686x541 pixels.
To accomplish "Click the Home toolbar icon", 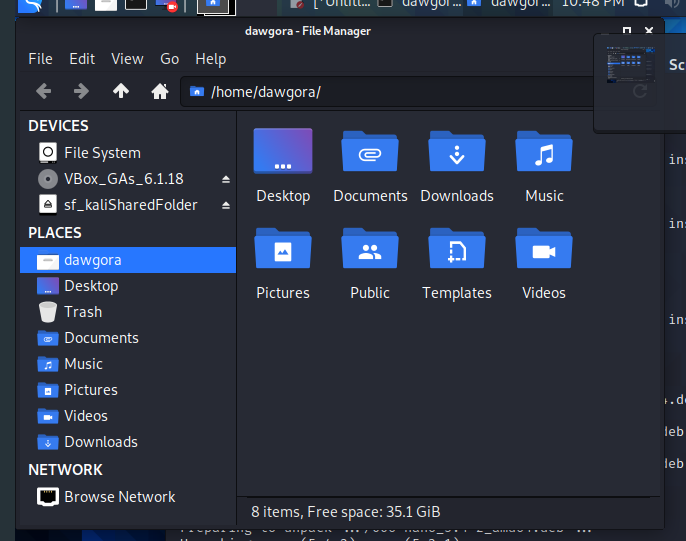I will coord(159,92).
